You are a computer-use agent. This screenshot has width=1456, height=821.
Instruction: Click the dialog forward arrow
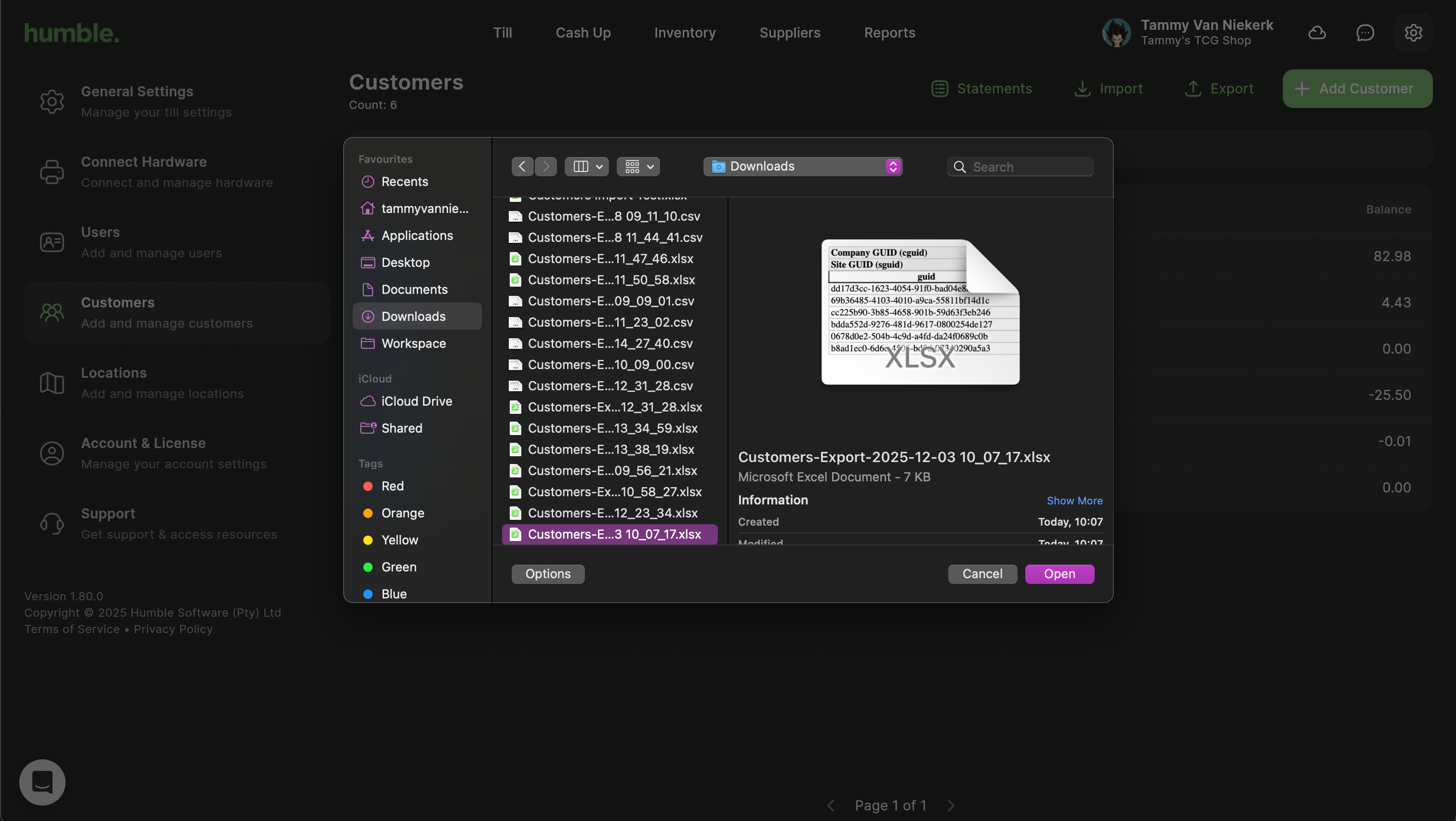[546, 167]
